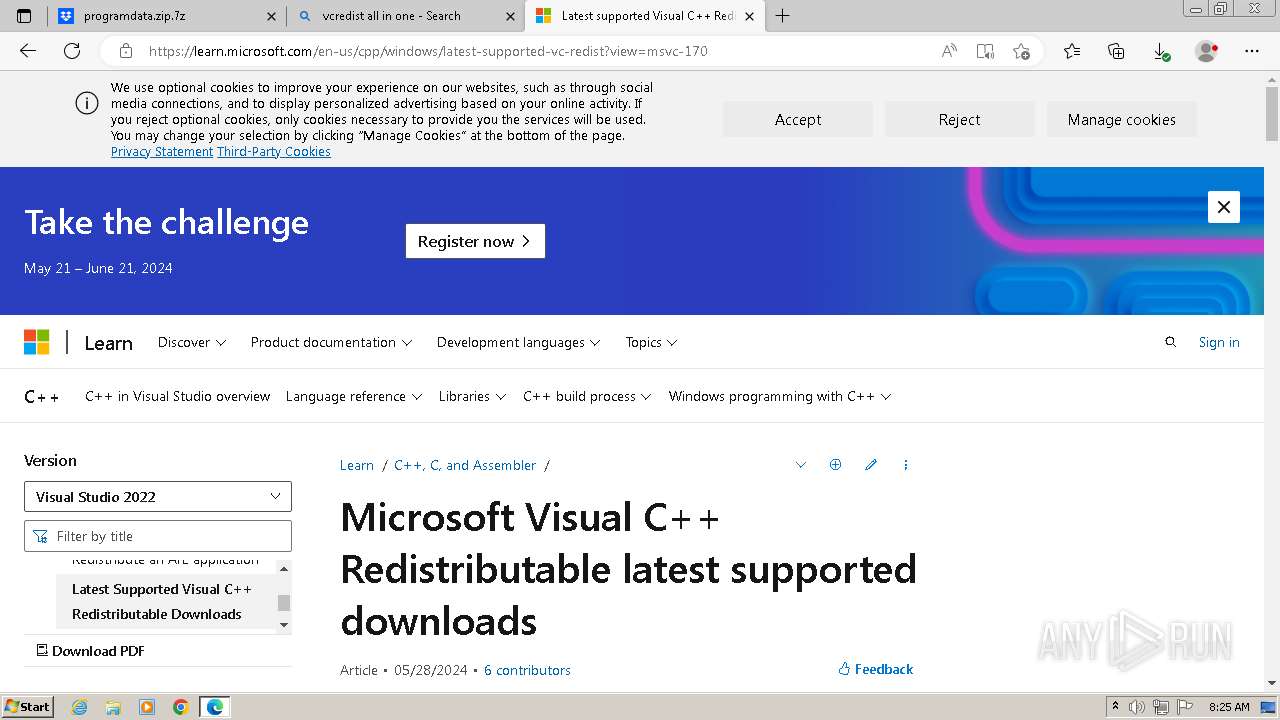Launch Internet Explorer from taskbar
Viewport: 1280px width, 720px height.
[80, 707]
